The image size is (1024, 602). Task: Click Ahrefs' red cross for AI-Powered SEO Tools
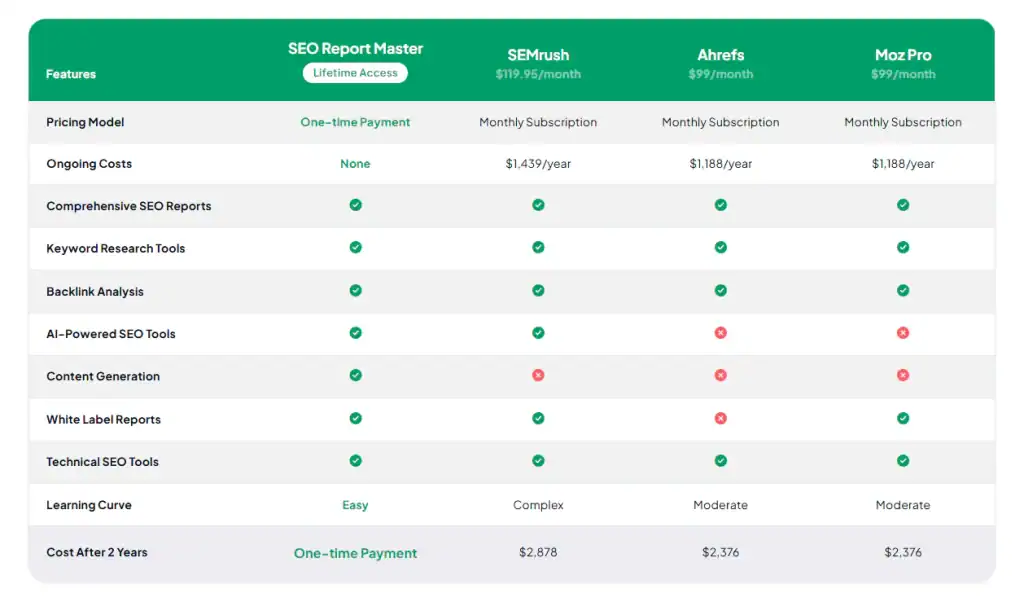tap(720, 333)
